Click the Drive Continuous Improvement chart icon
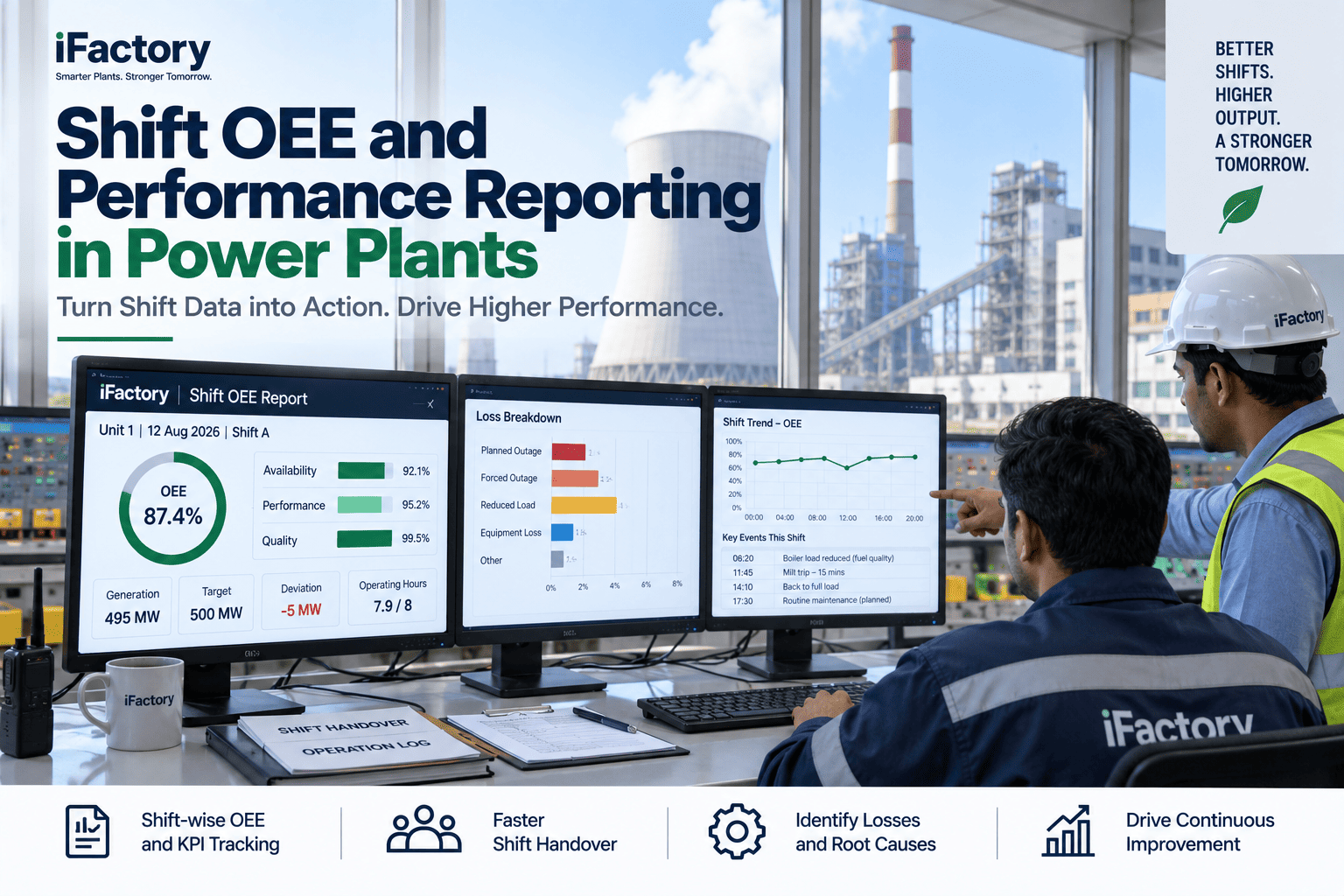The image size is (1344, 896). coord(1068,830)
